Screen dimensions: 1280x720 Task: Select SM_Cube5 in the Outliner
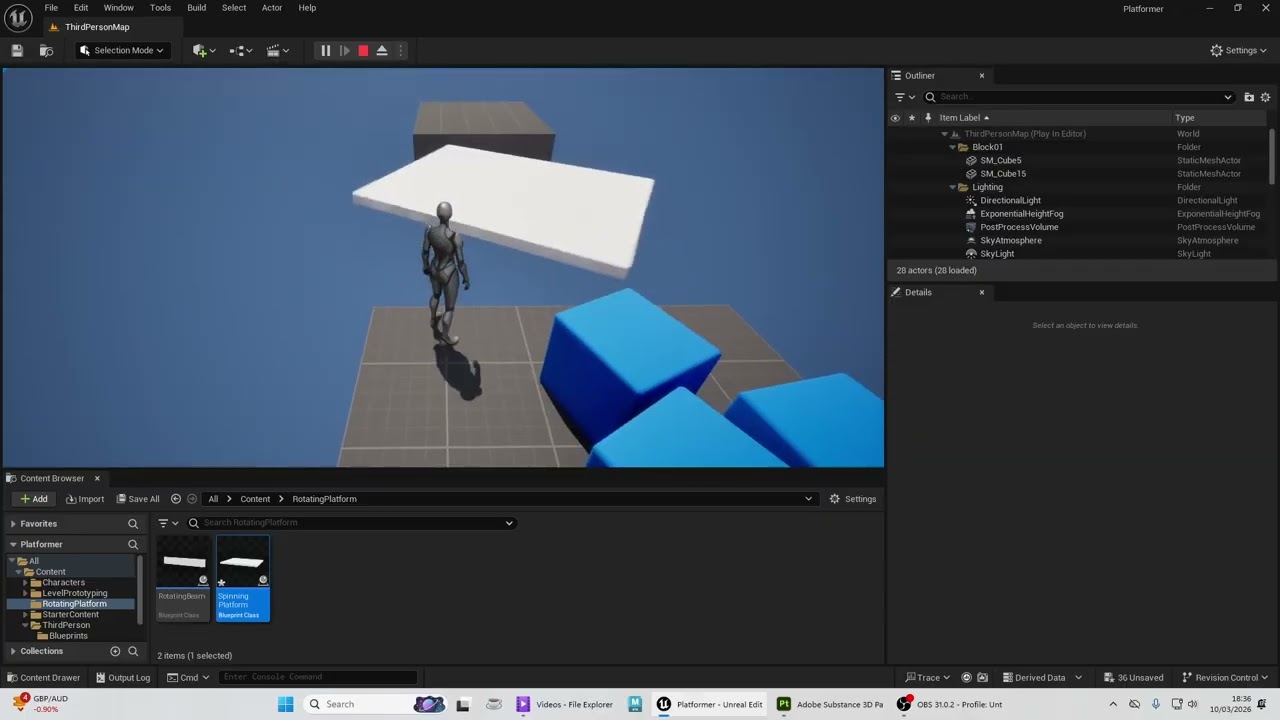coord(1000,160)
